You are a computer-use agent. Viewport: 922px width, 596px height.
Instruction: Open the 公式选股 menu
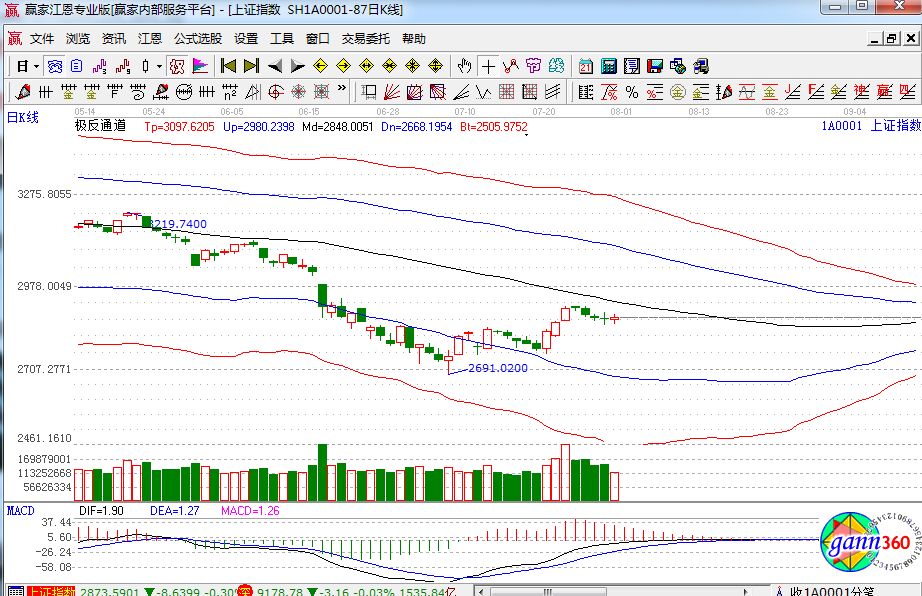tap(198, 39)
